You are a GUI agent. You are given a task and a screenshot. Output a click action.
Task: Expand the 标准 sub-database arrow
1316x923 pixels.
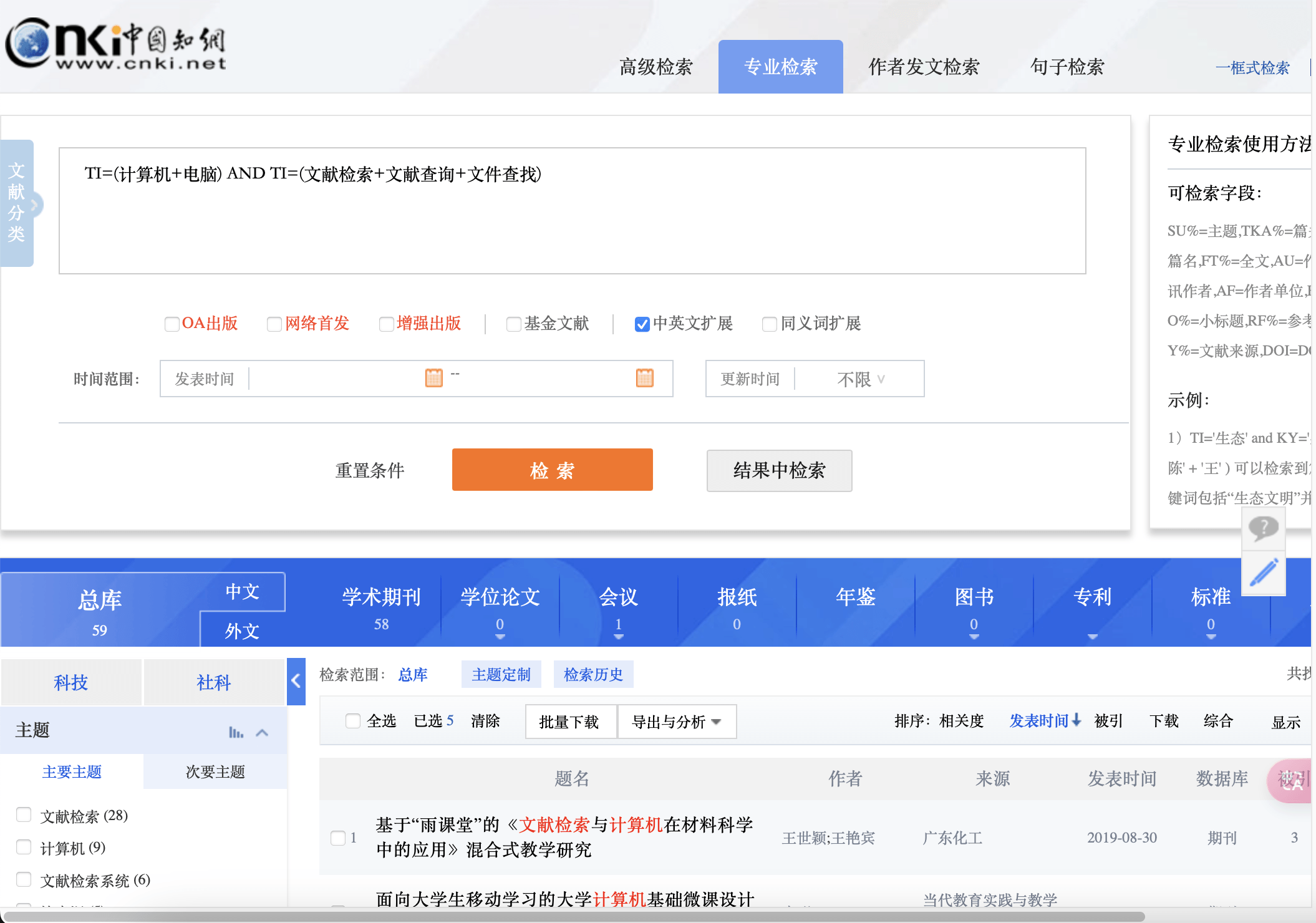point(1211,637)
